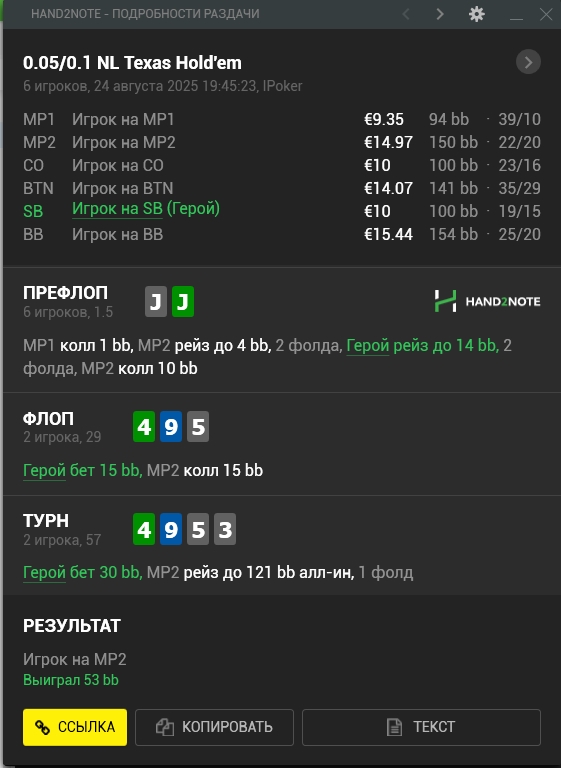Click the ТЕКСТ text export button
561x768 pixels.
421,727
